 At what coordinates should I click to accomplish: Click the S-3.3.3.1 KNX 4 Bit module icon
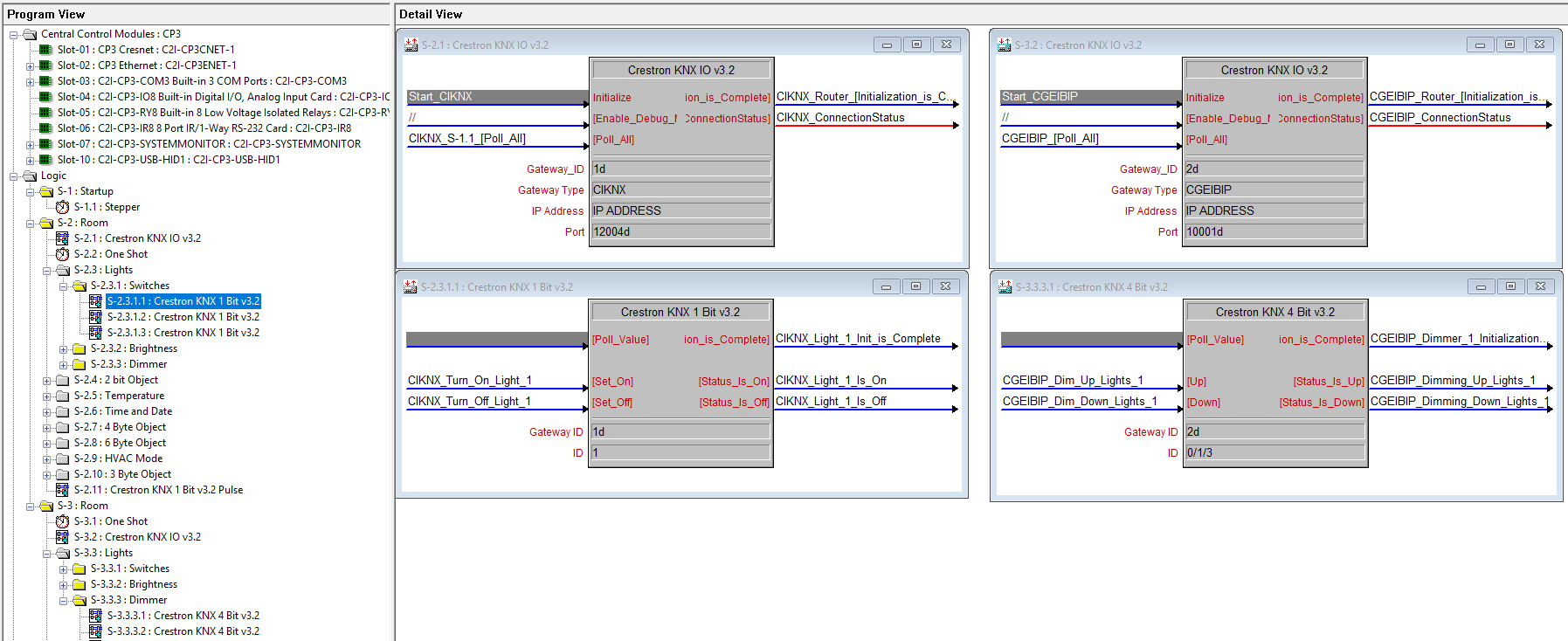(96, 616)
